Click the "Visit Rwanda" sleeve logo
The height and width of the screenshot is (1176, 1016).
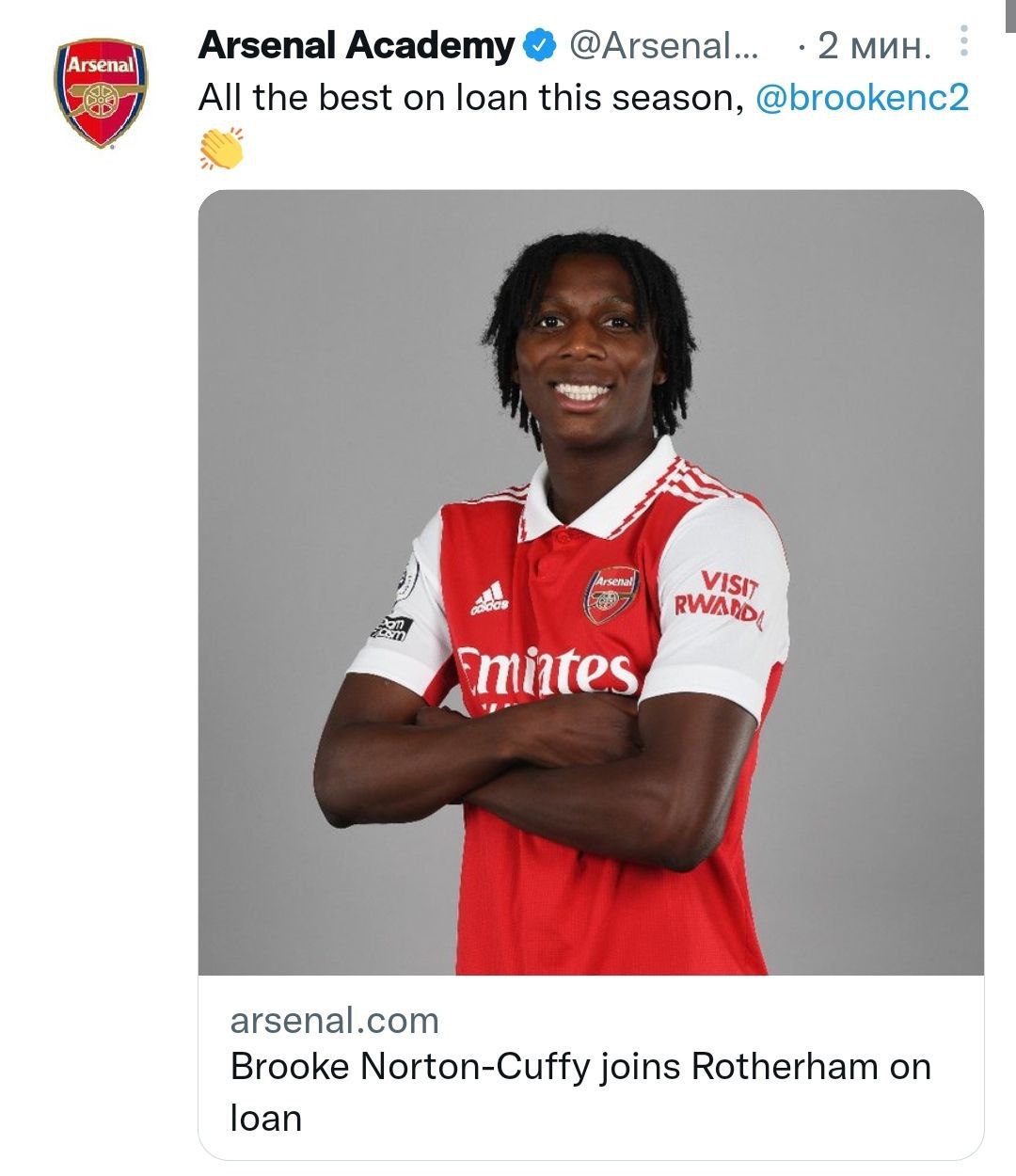720,596
